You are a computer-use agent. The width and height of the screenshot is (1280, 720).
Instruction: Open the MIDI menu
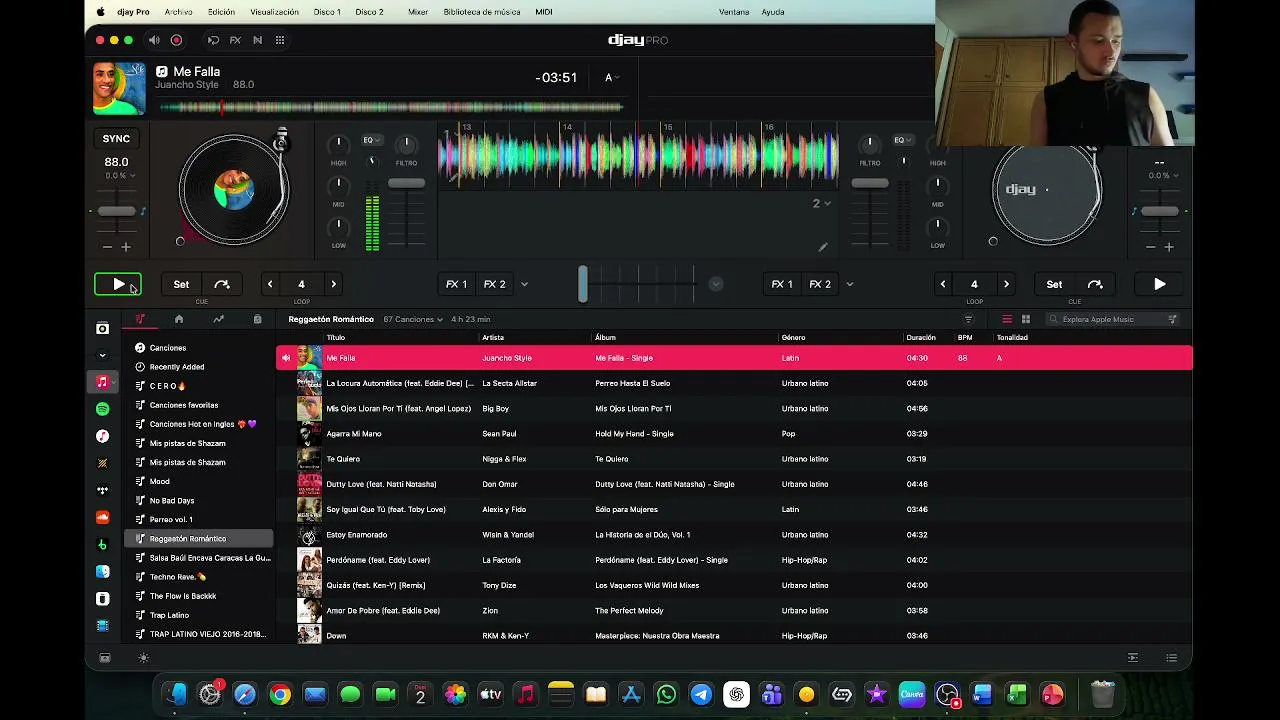point(544,12)
